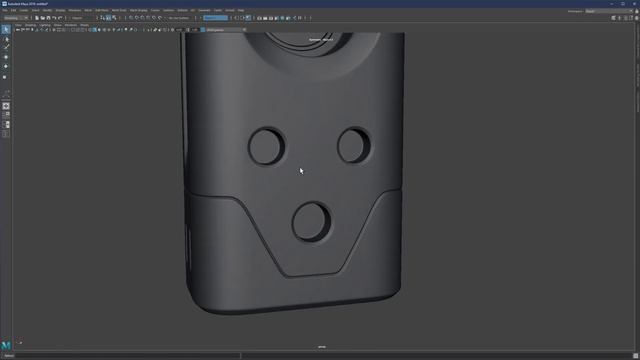The height and width of the screenshot is (360, 640).
Task: Activate the Rotate tool in toolbox
Action: click(x=6, y=66)
